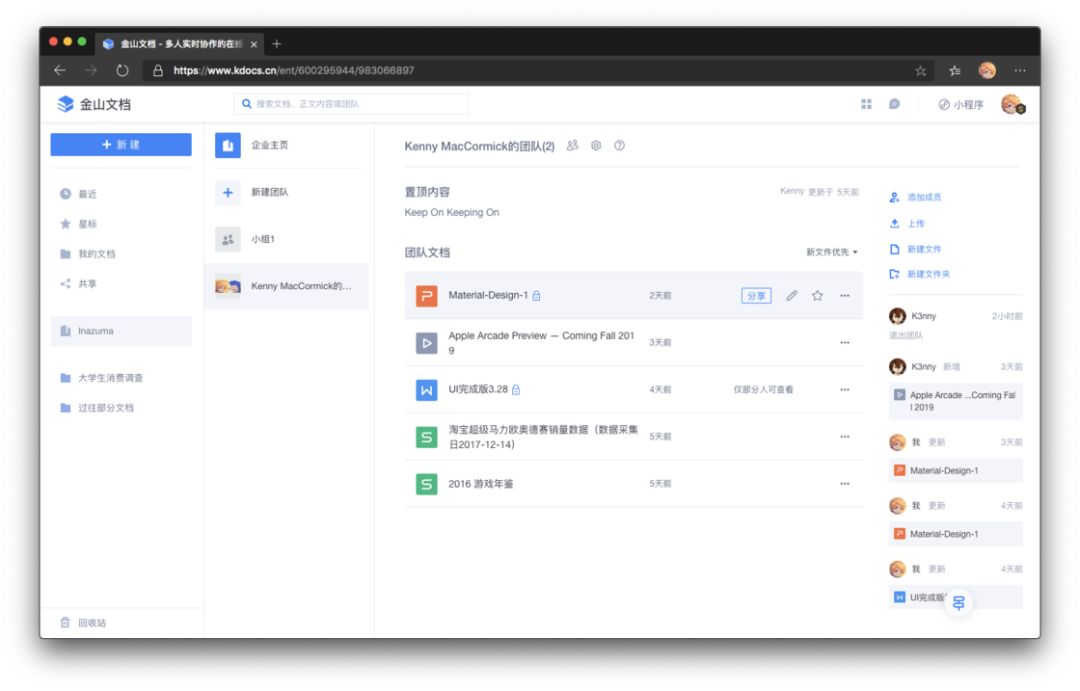The height and width of the screenshot is (691, 1080).
Task: Open the apps grid icon in header
Action: click(866, 104)
